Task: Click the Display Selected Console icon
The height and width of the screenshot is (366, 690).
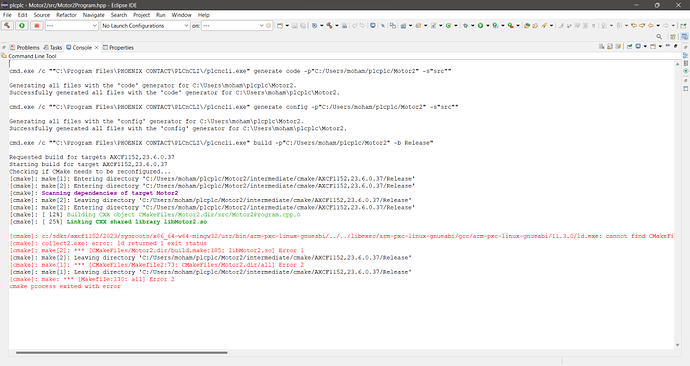Action: (x=638, y=46)
